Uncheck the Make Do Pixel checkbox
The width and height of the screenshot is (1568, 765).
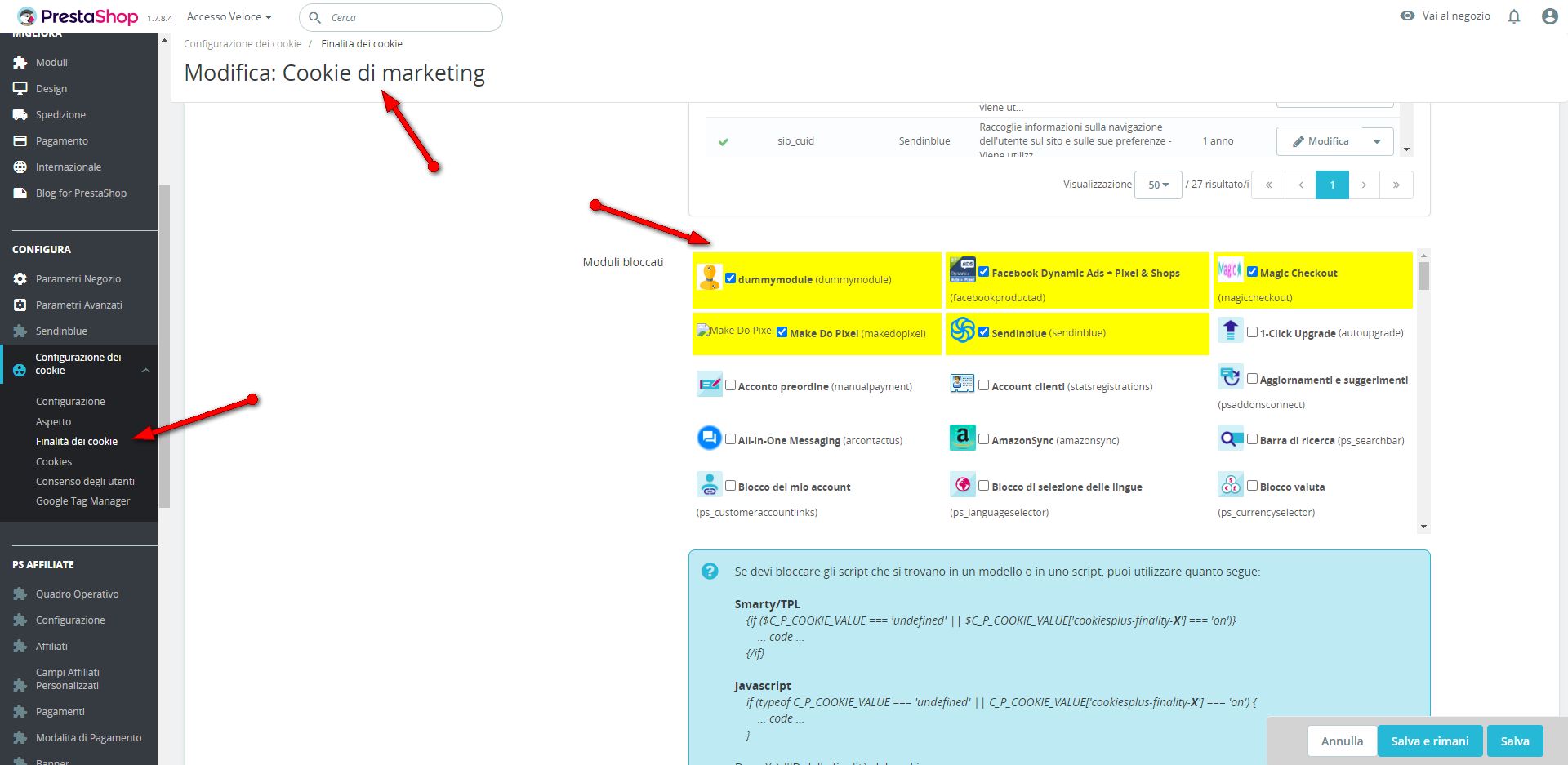[x=782, y=331]
